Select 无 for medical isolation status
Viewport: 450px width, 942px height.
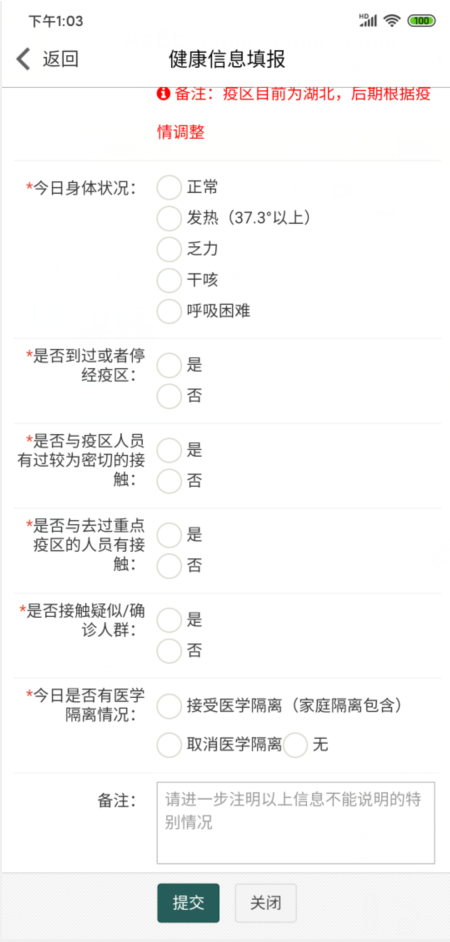click(296, 746)
